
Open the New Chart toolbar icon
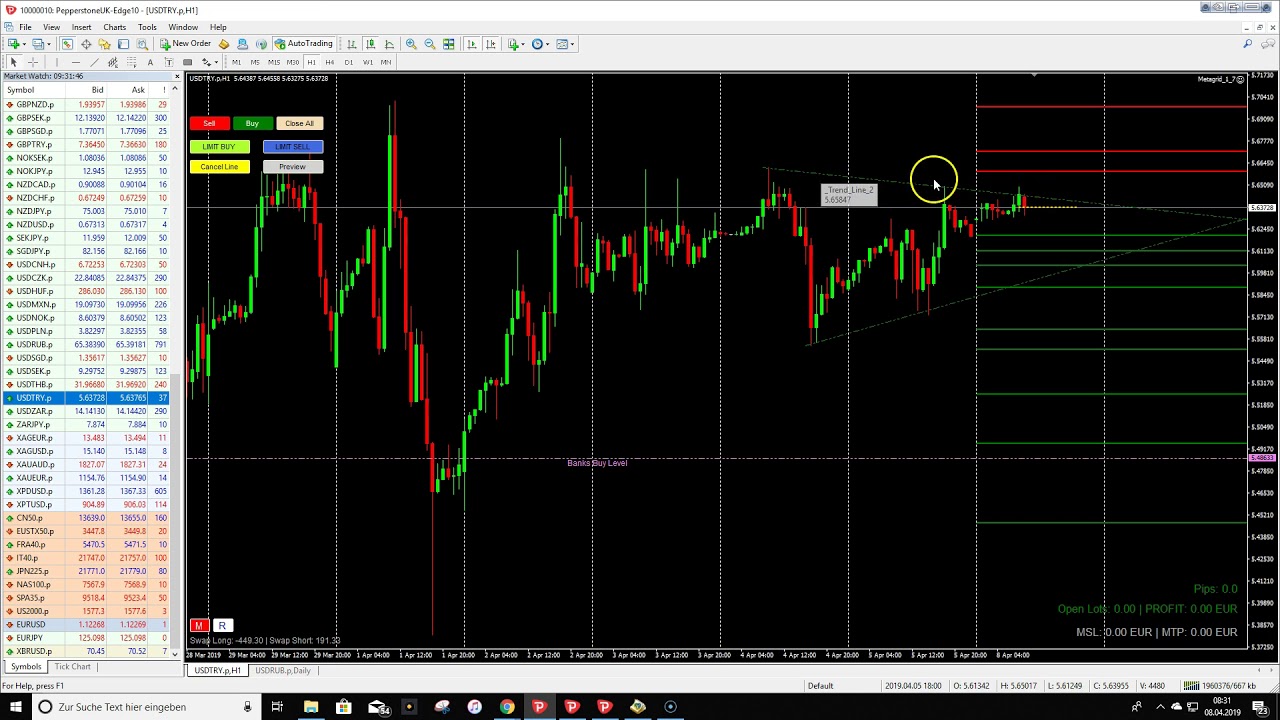[13, 44]
